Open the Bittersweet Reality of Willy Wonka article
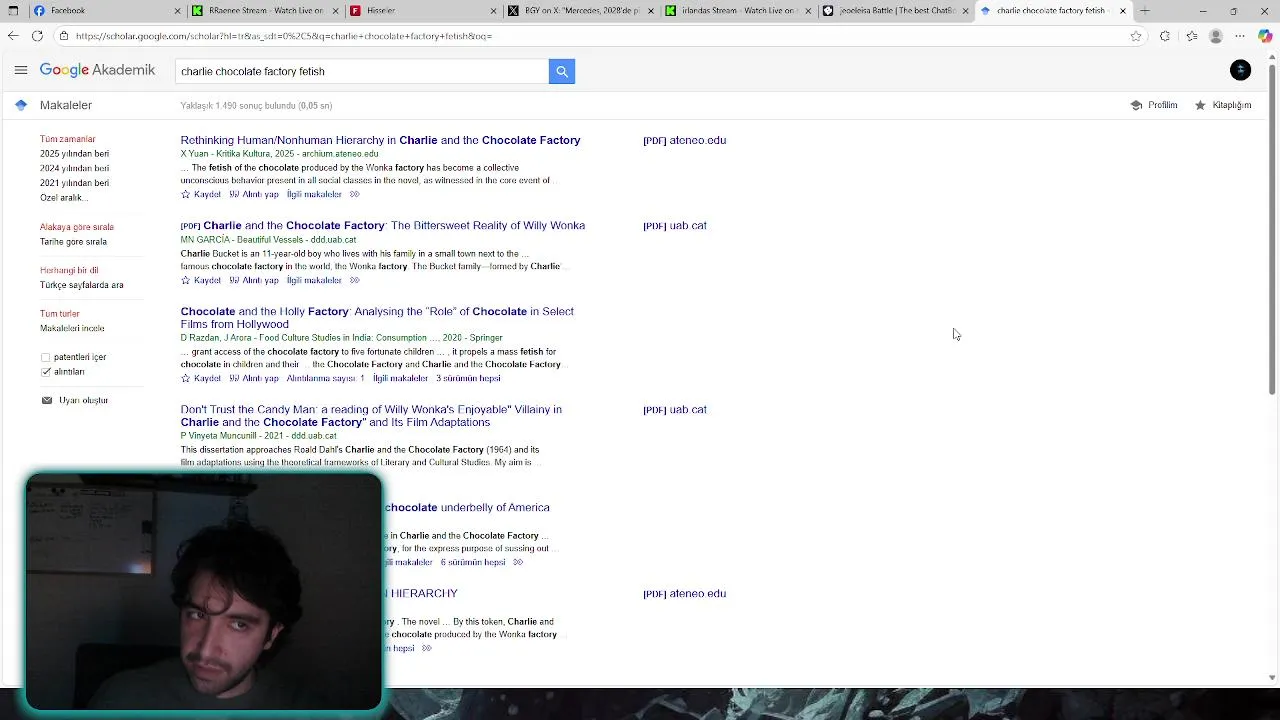 tap(394, 226)
